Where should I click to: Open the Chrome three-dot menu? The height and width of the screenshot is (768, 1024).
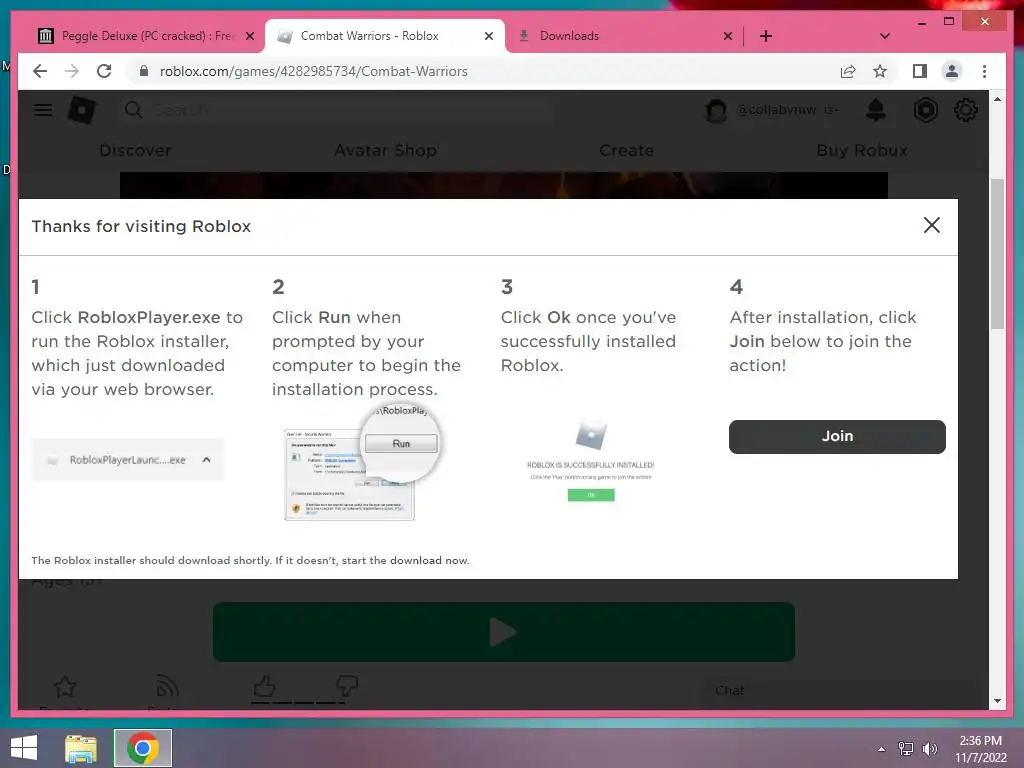point(984,71)
